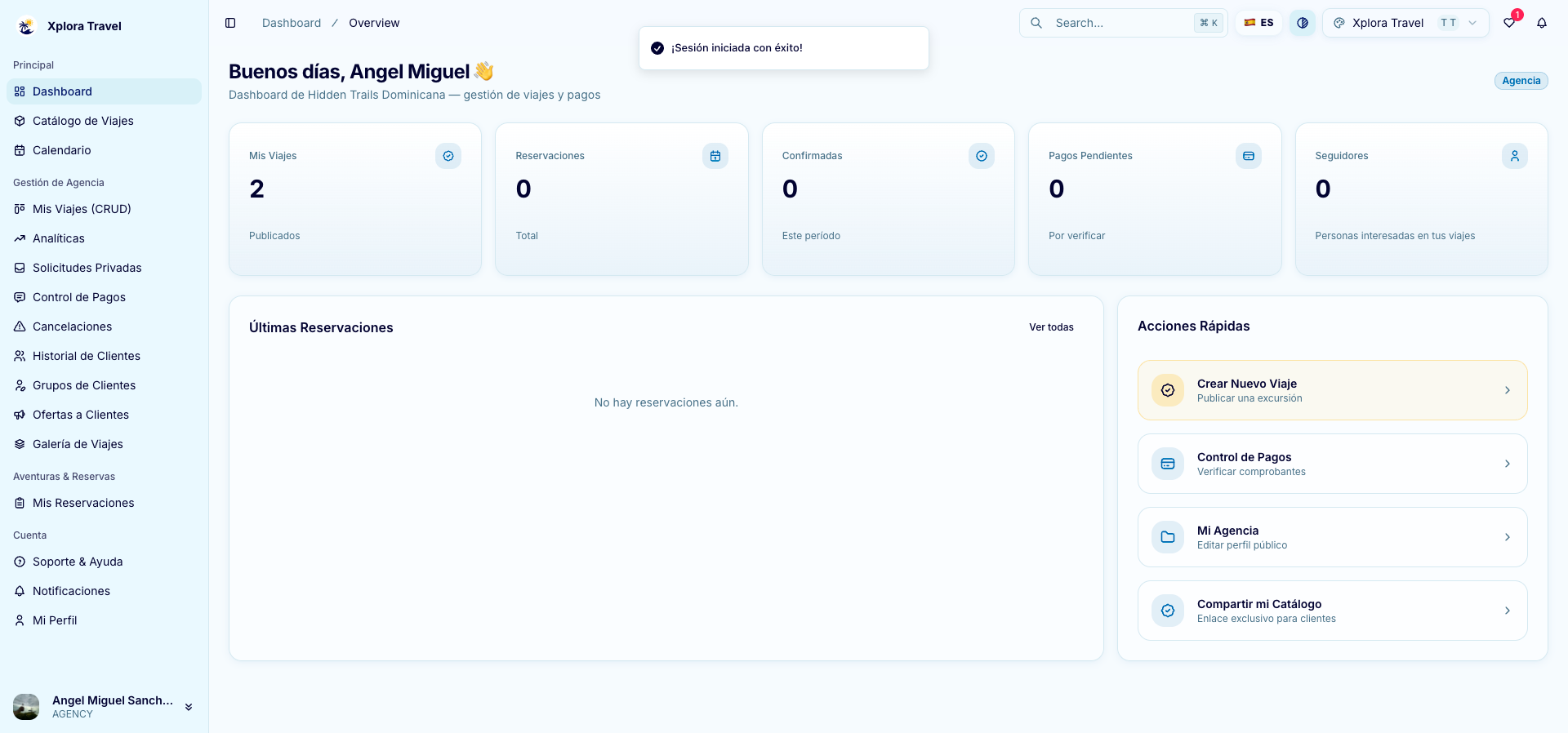Go to Mis Reservaciones in sidebar
The width and height of the screenshot is (1568, 733).
pos(104,503)
